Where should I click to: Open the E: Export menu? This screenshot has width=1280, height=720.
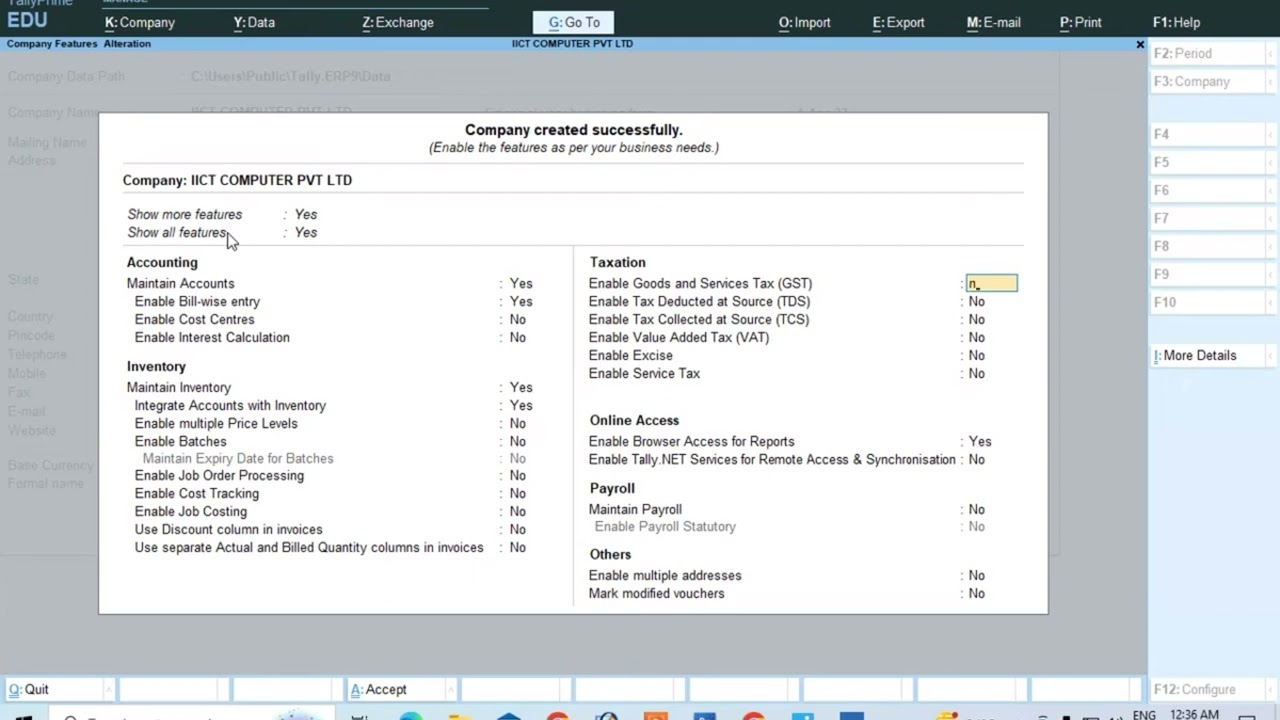[899, 22]
